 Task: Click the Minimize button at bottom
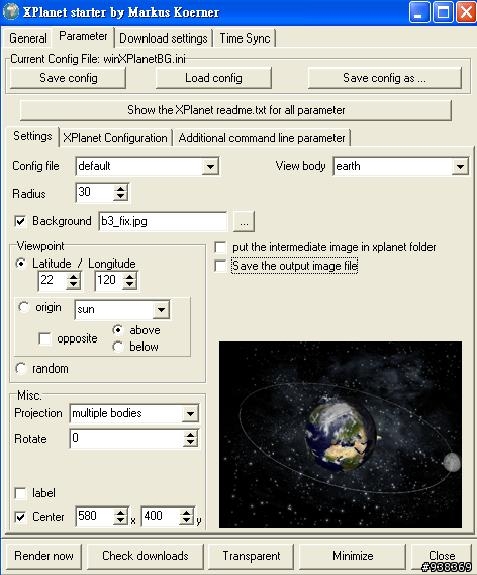click(x=353, y=556)
